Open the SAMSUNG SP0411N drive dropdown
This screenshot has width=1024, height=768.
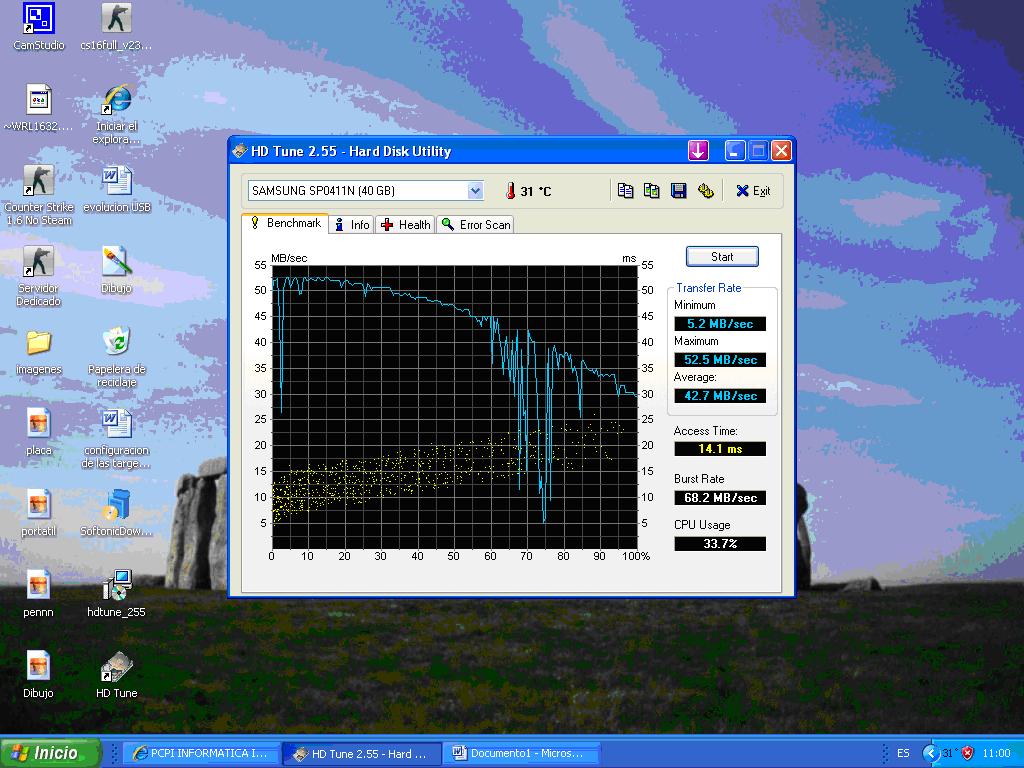point(475,191)
